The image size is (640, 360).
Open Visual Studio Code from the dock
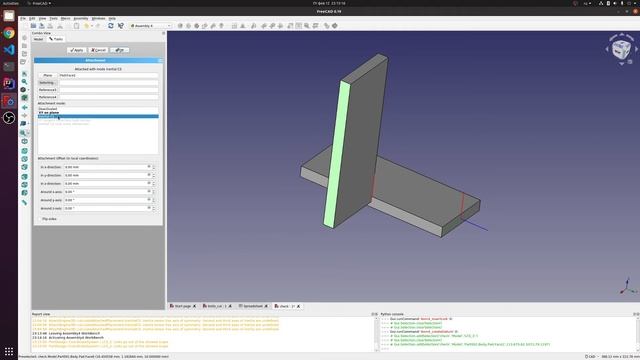(9, 50)
